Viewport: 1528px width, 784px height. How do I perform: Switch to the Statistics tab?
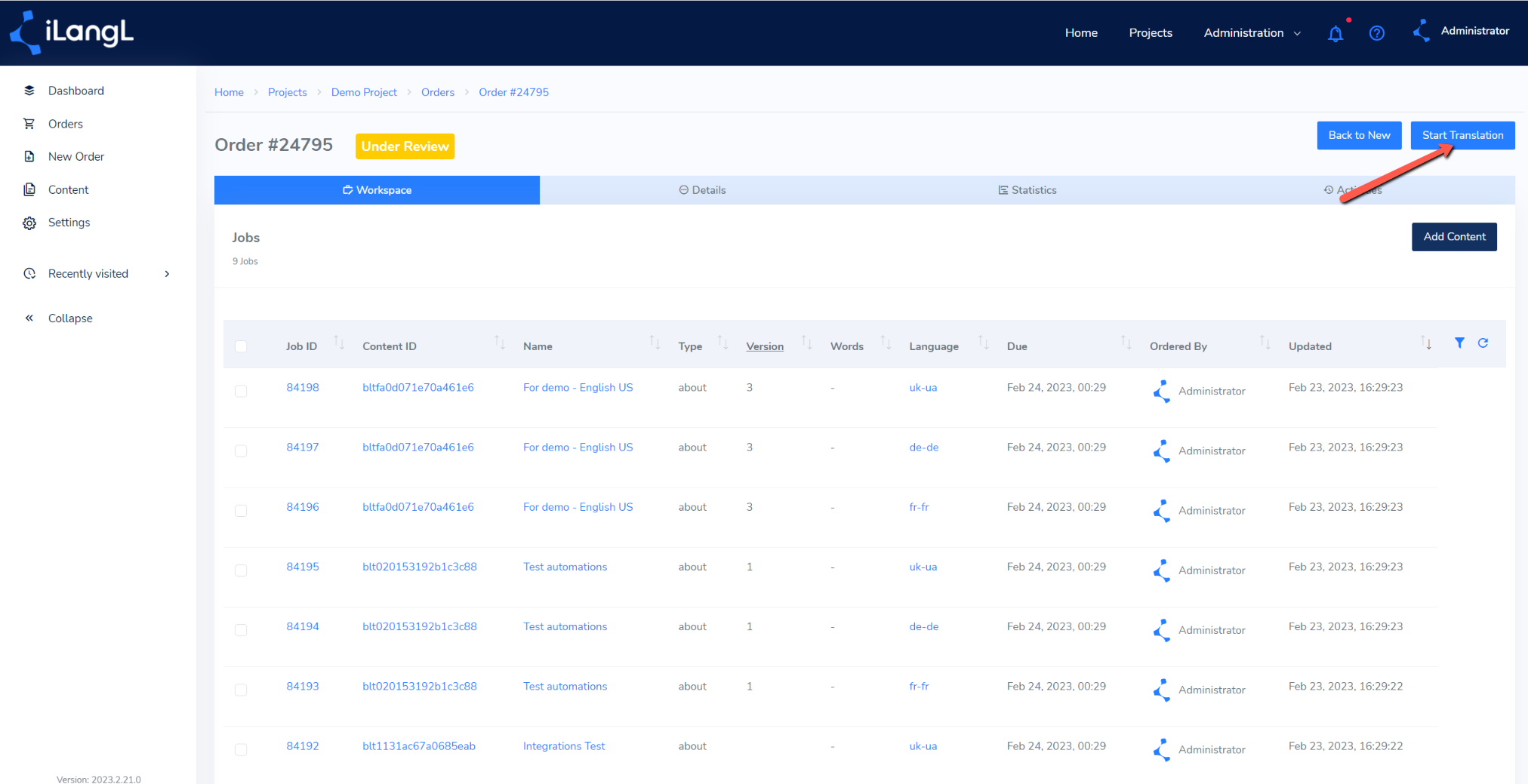pyautogui.click(x=1027, y=190)
